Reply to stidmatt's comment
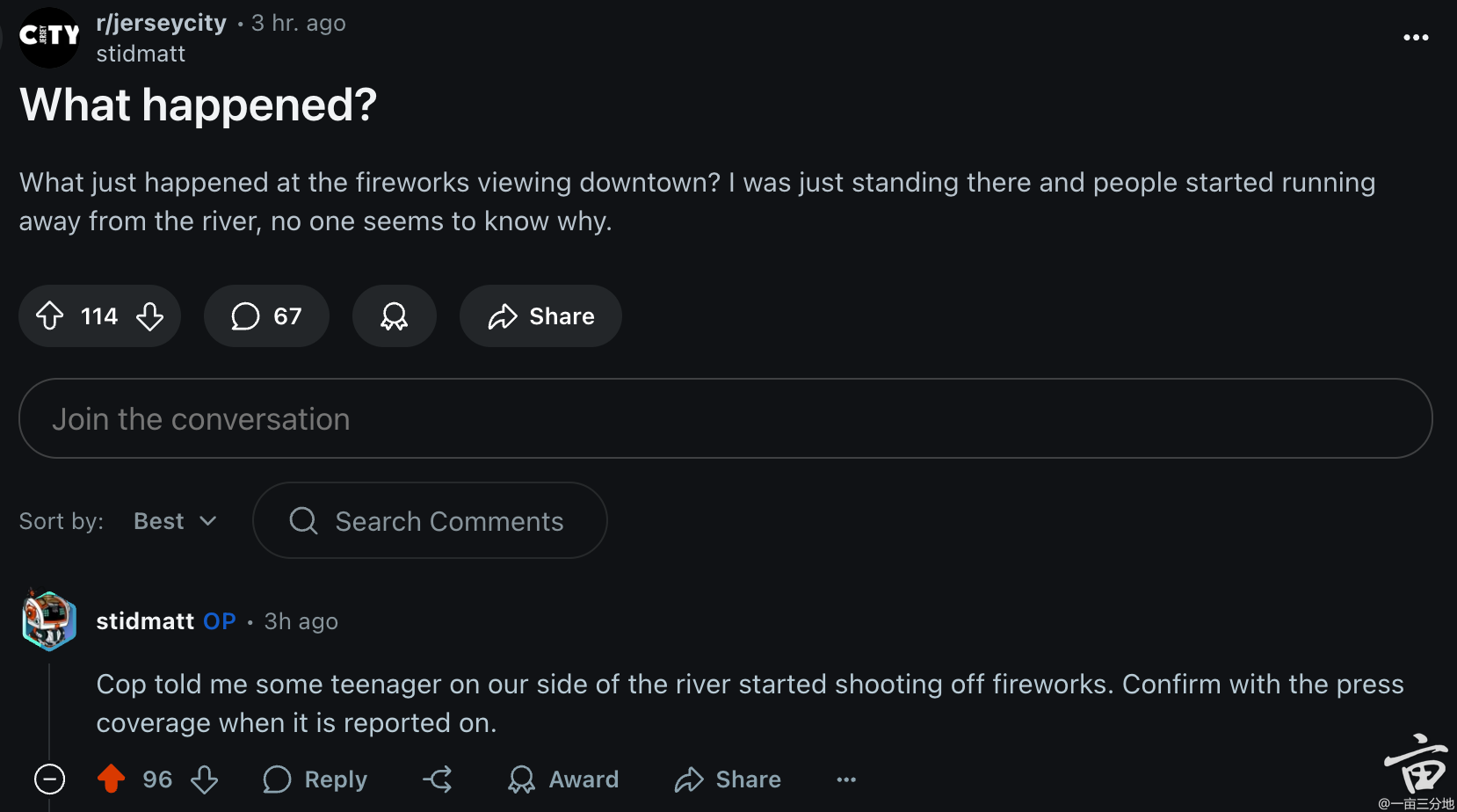1457x812 pixels. click(315, 779)
